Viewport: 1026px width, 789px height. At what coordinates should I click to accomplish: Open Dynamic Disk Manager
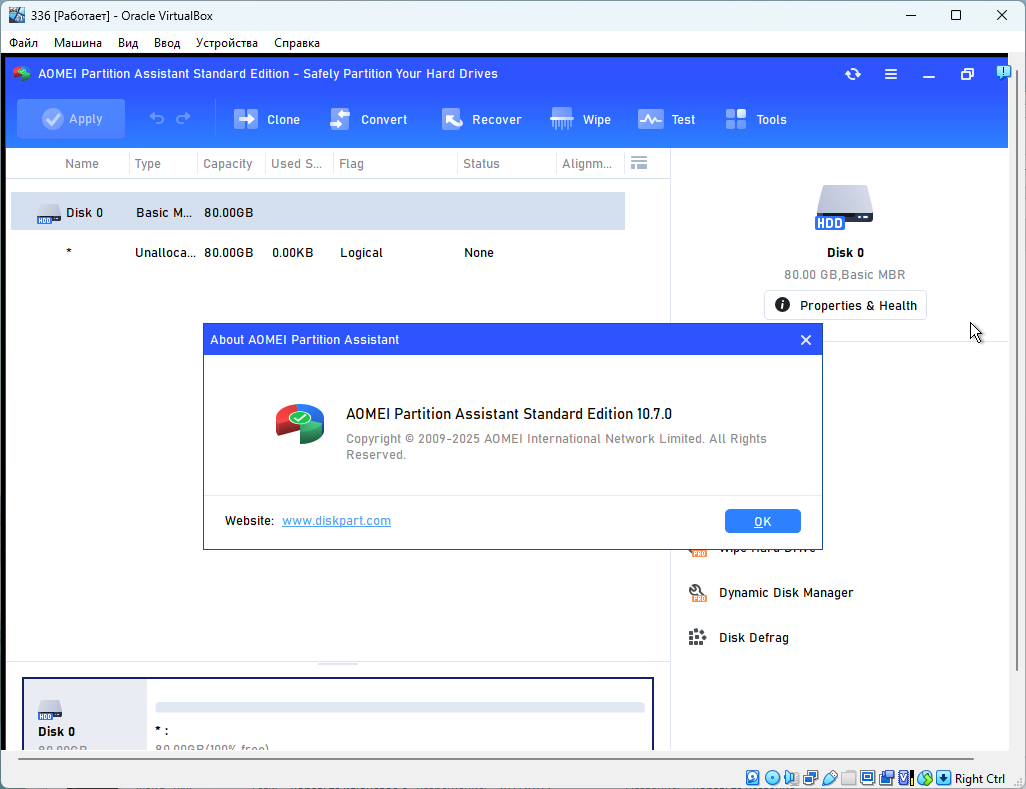click(x=786, y=593)
